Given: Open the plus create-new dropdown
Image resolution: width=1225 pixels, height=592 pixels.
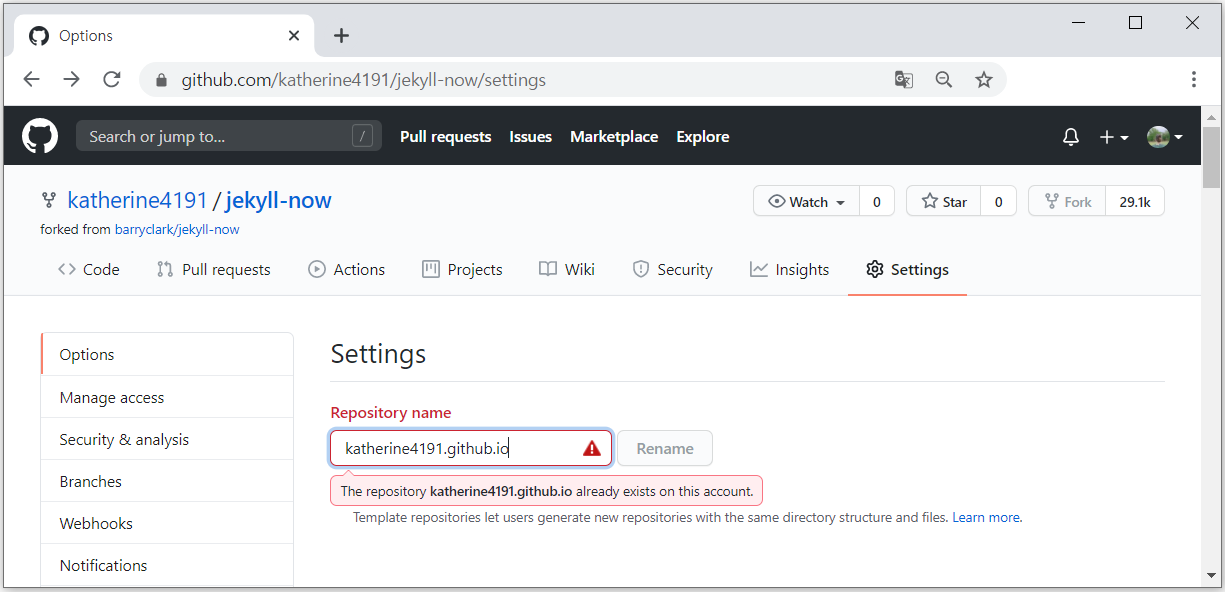Looking at the screenshot, I should point(1114,137).
